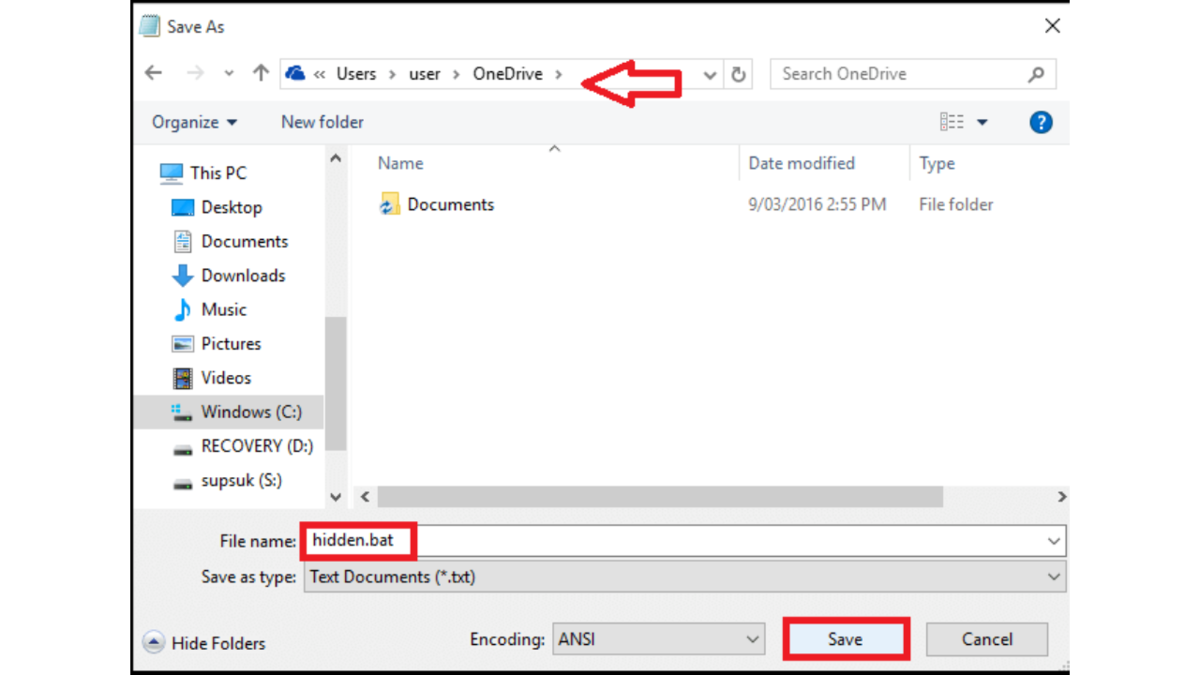Create a new folder
Viewport: 1200px width, 675px height.
pyautogui.click(x=322, y=121)
